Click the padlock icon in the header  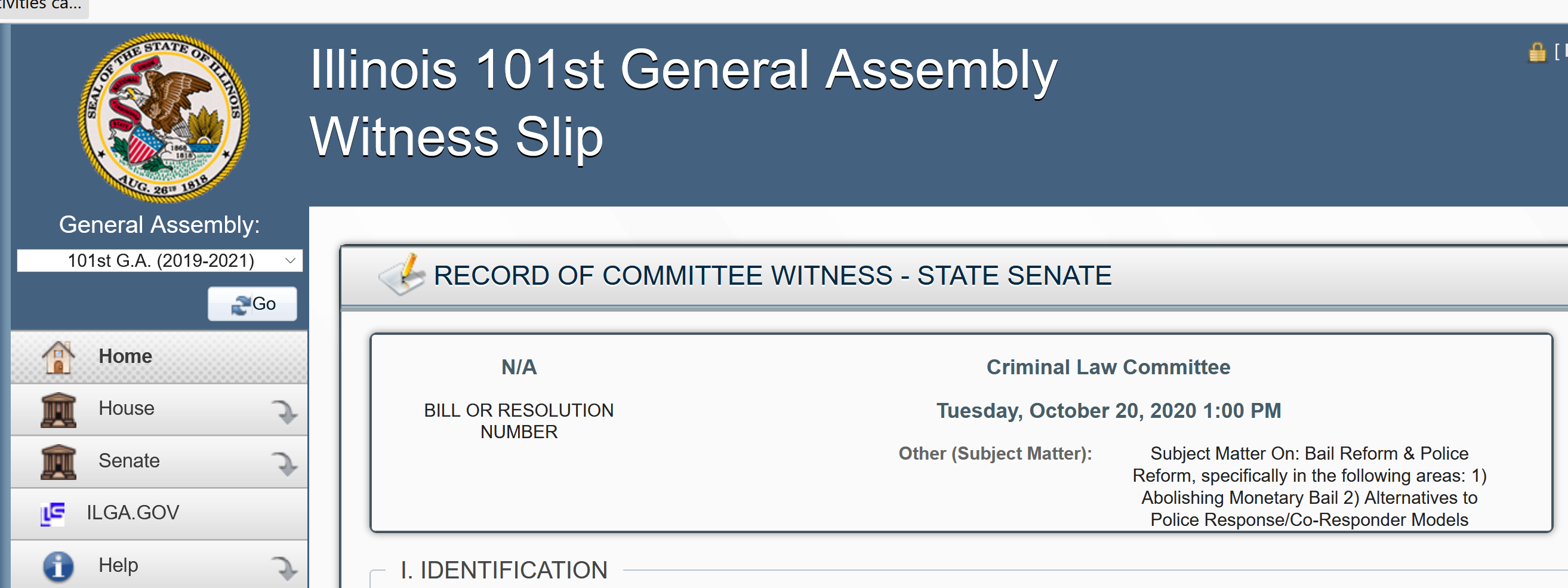point(1537,53)
